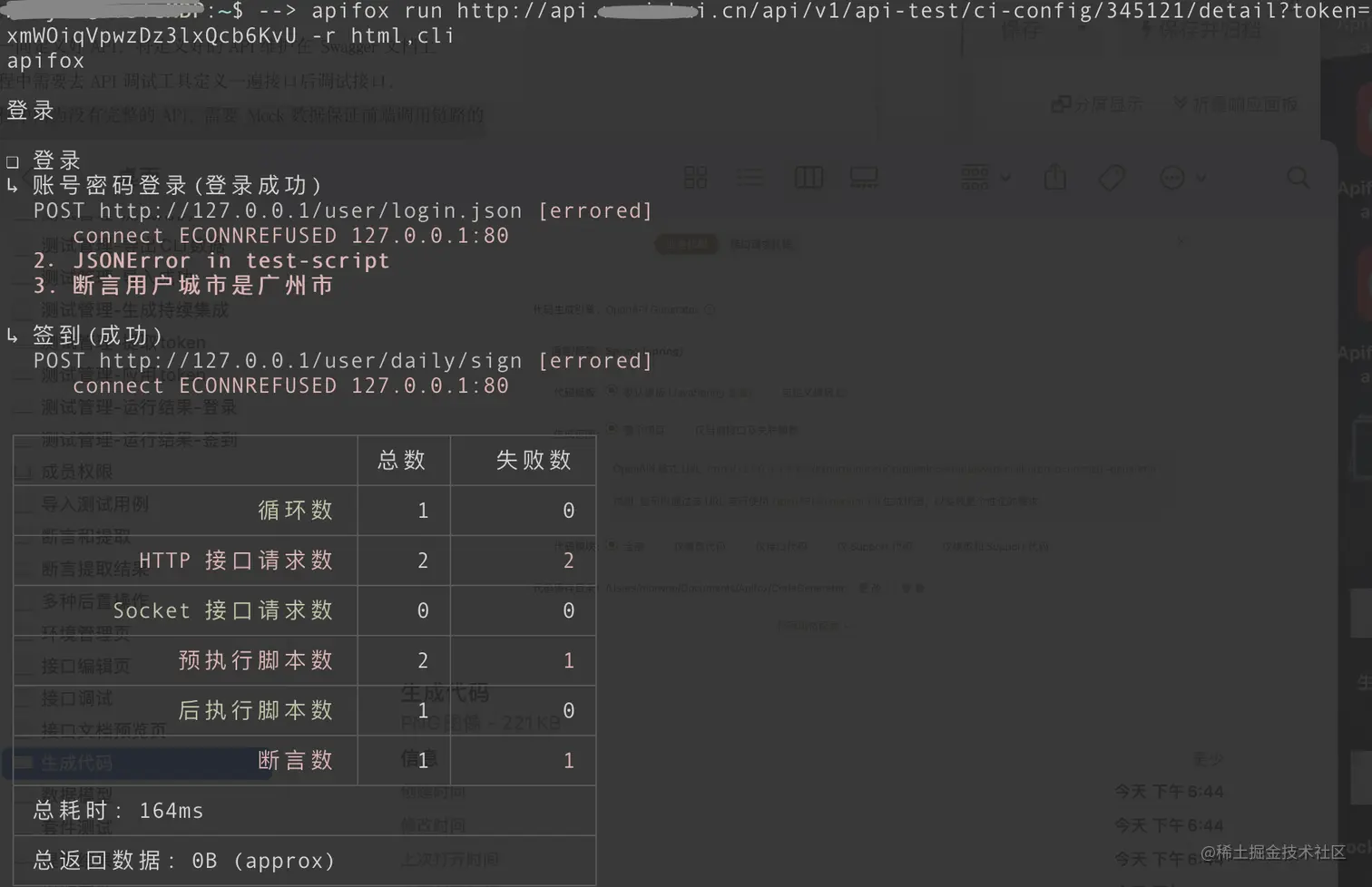Click the 分屏显示 button behind the terminal
Image resolution: width=1372 pixels, height=887 pixels.
1097,104
